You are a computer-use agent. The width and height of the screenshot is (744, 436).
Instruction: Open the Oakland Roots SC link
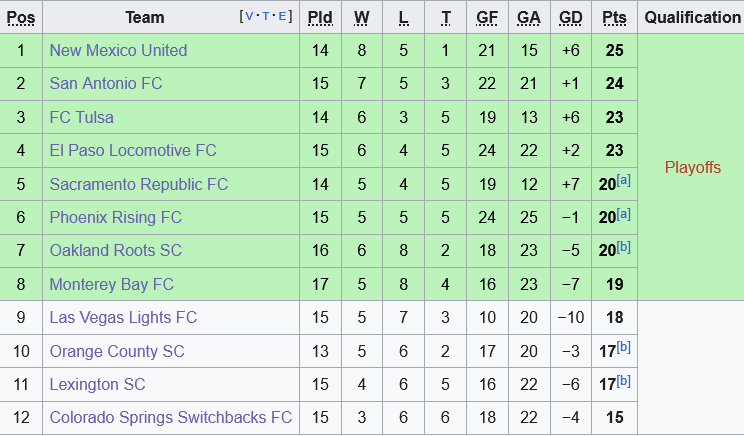(x=114, y=251)
